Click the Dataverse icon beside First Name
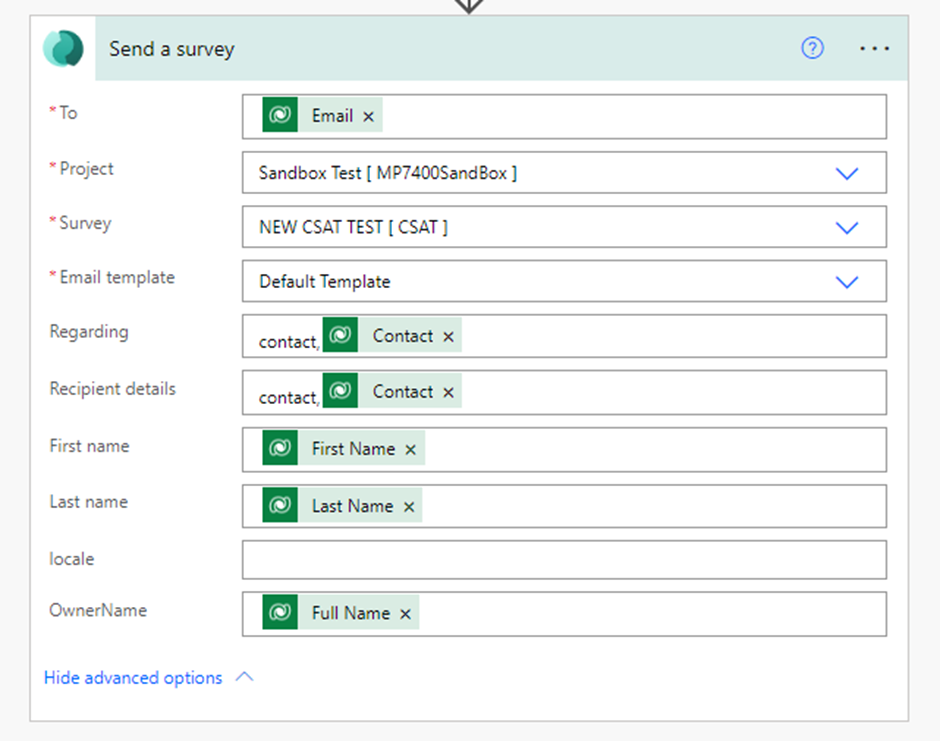 pos(280,447)
